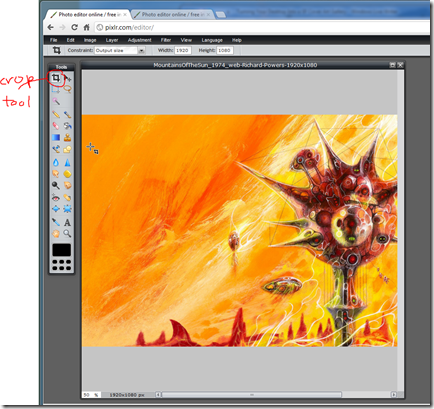This screenshot has width=434, height=409.
Task: Open the Layer menu
Action: 112,40
